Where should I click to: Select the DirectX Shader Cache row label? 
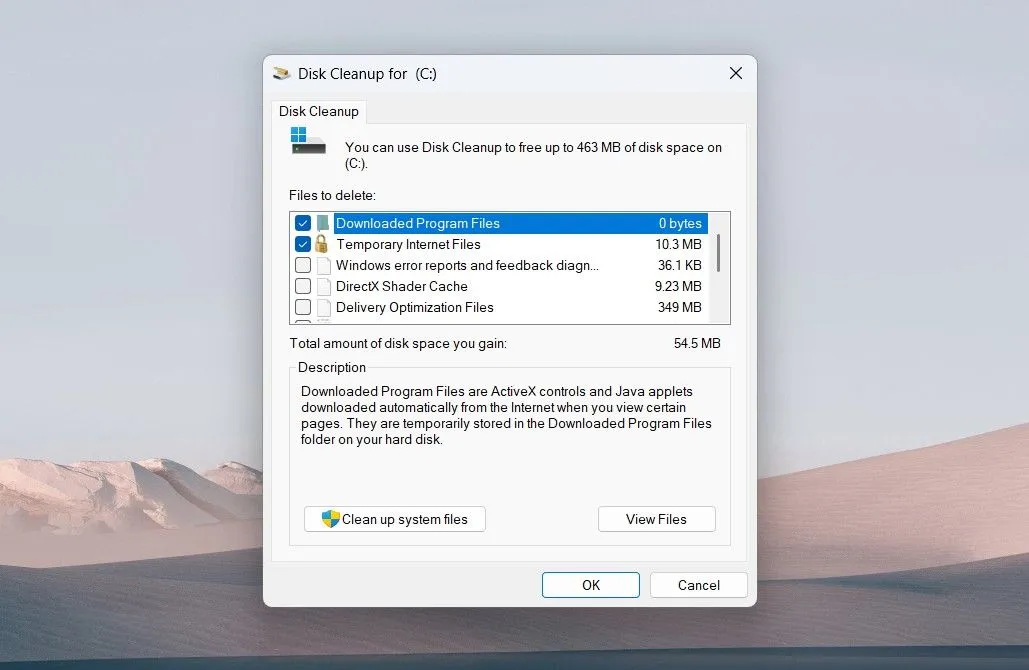402,286
